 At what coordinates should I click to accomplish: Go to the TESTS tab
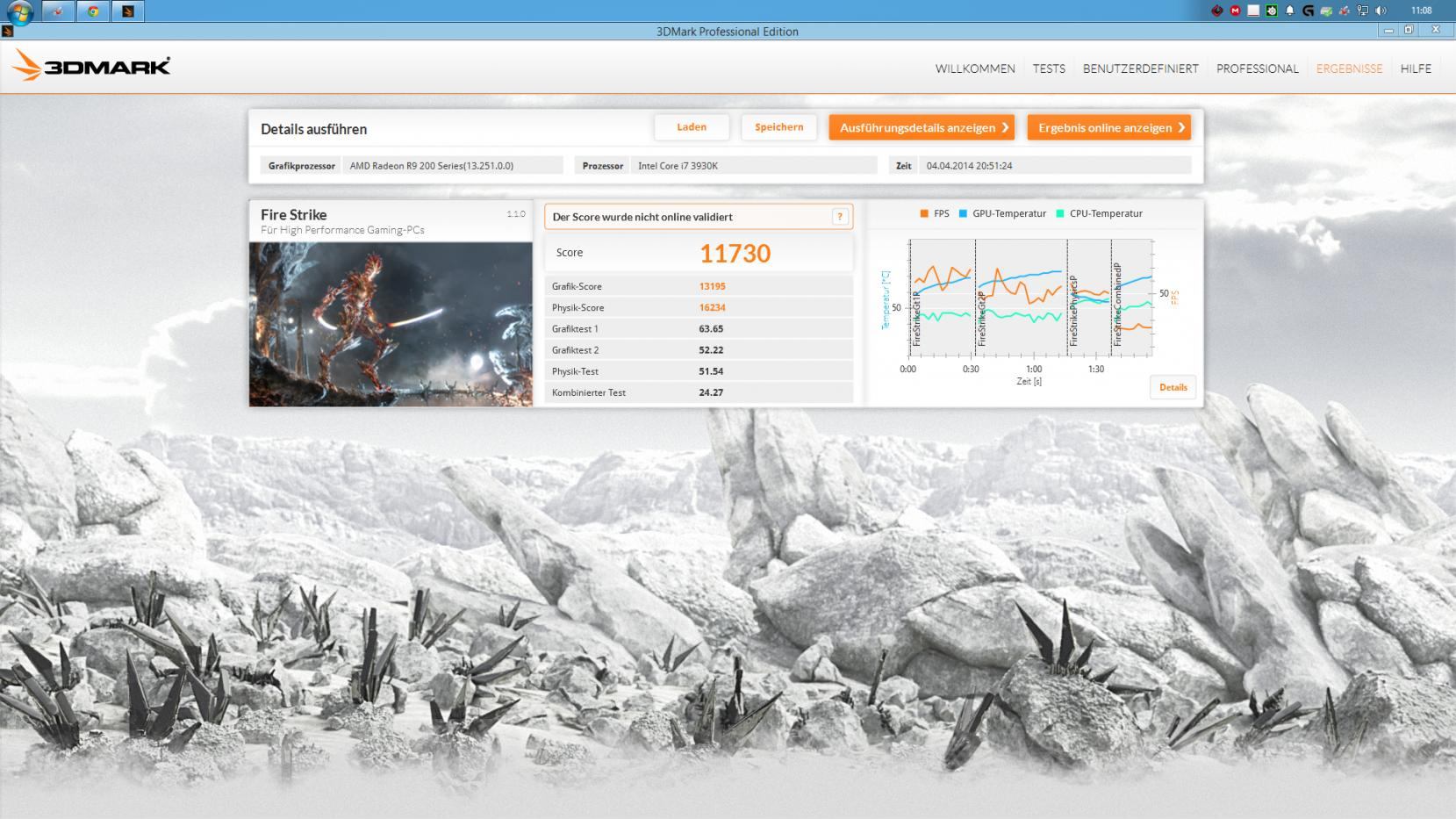(1049, 68)
